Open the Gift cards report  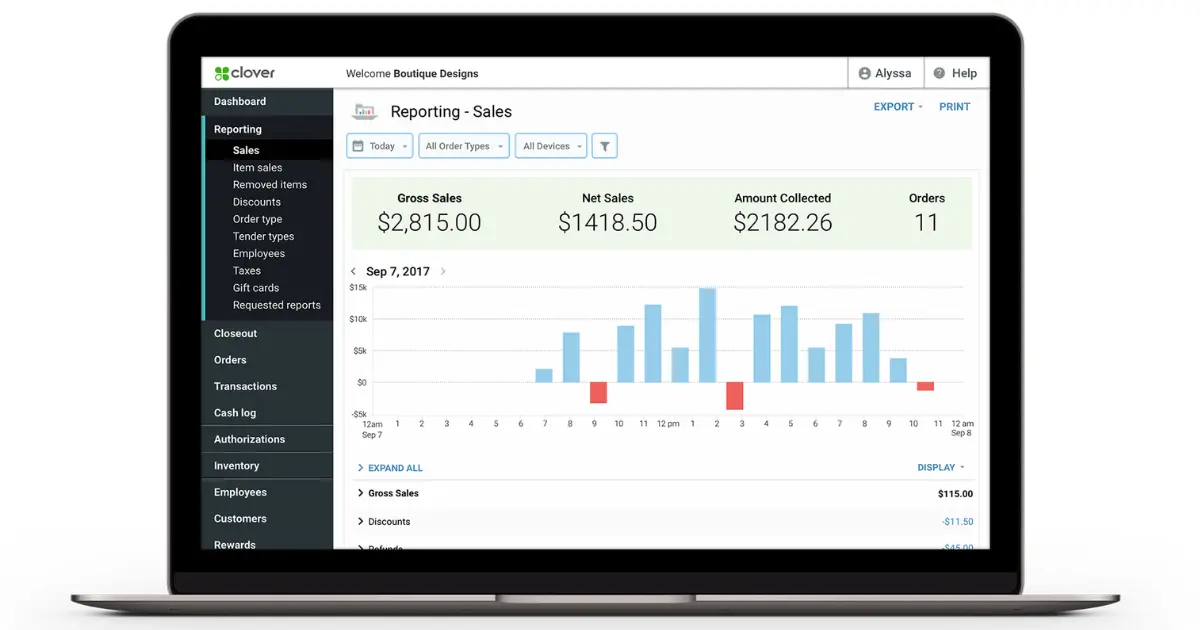256,287
